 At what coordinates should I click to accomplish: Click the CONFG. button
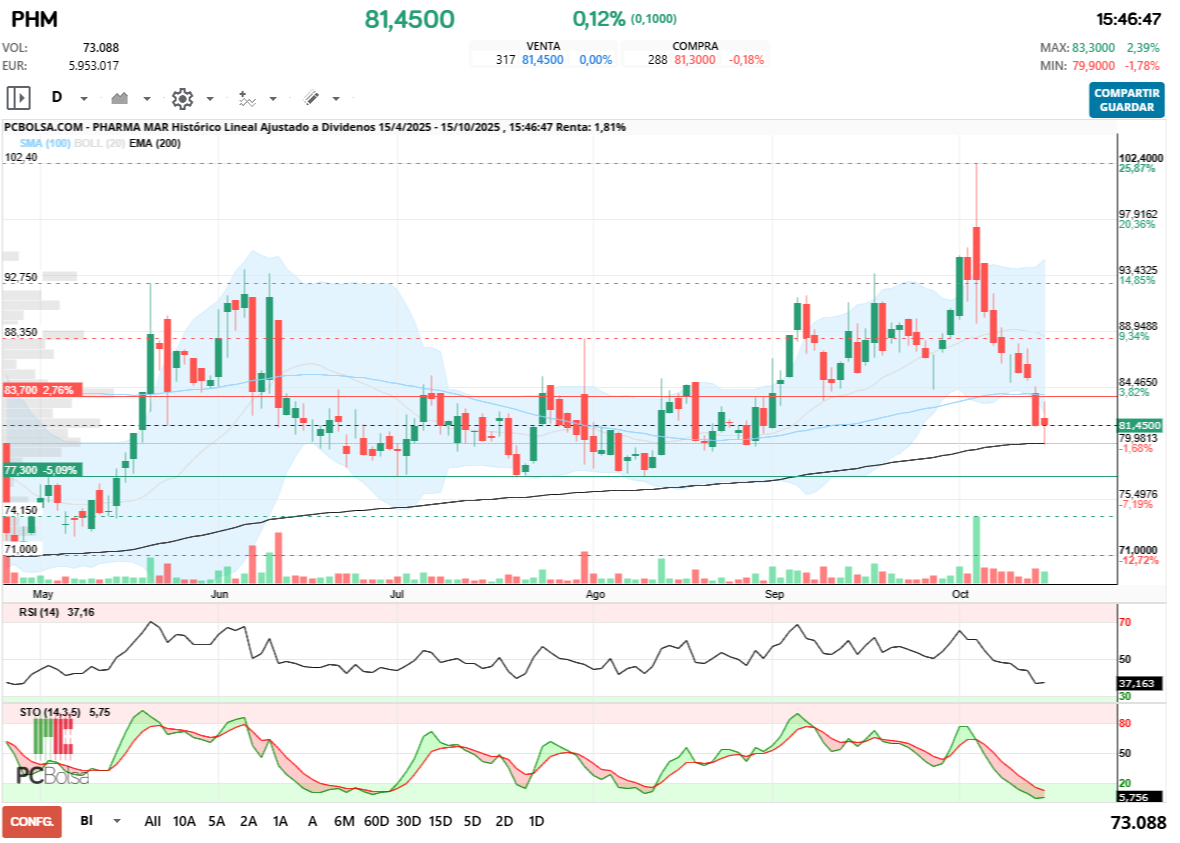coord(32,821)
